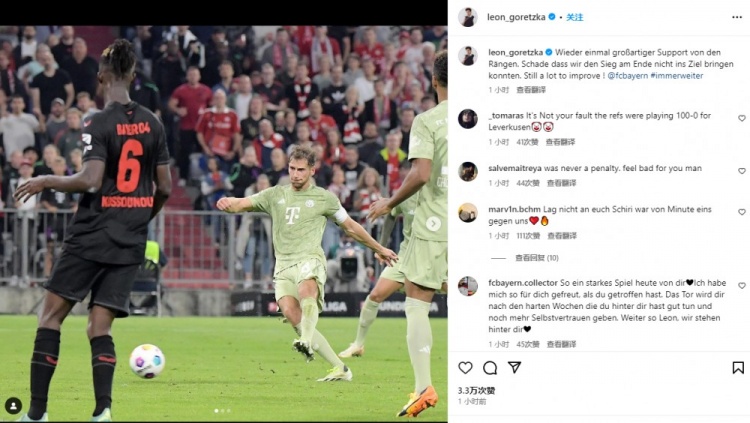The height and width of the screenshot is (423, 750).
Task: Select the second carousel dot indicator
Action: click(x=222, y=411)
